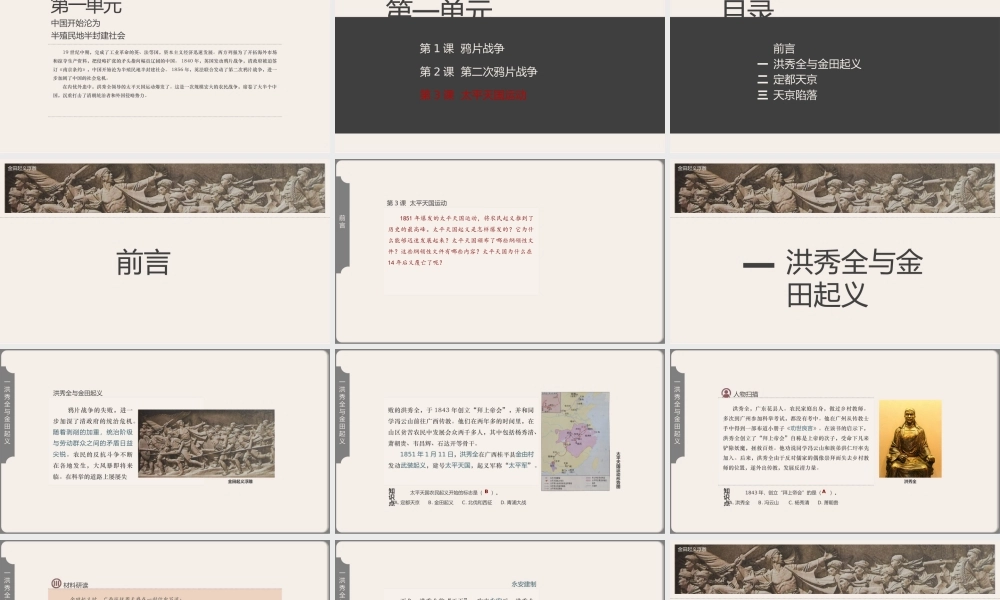1000x600 pixels.
Task: Select the '1851 年 1 月 11 日' blue sentence
Action: pos(462,460)
